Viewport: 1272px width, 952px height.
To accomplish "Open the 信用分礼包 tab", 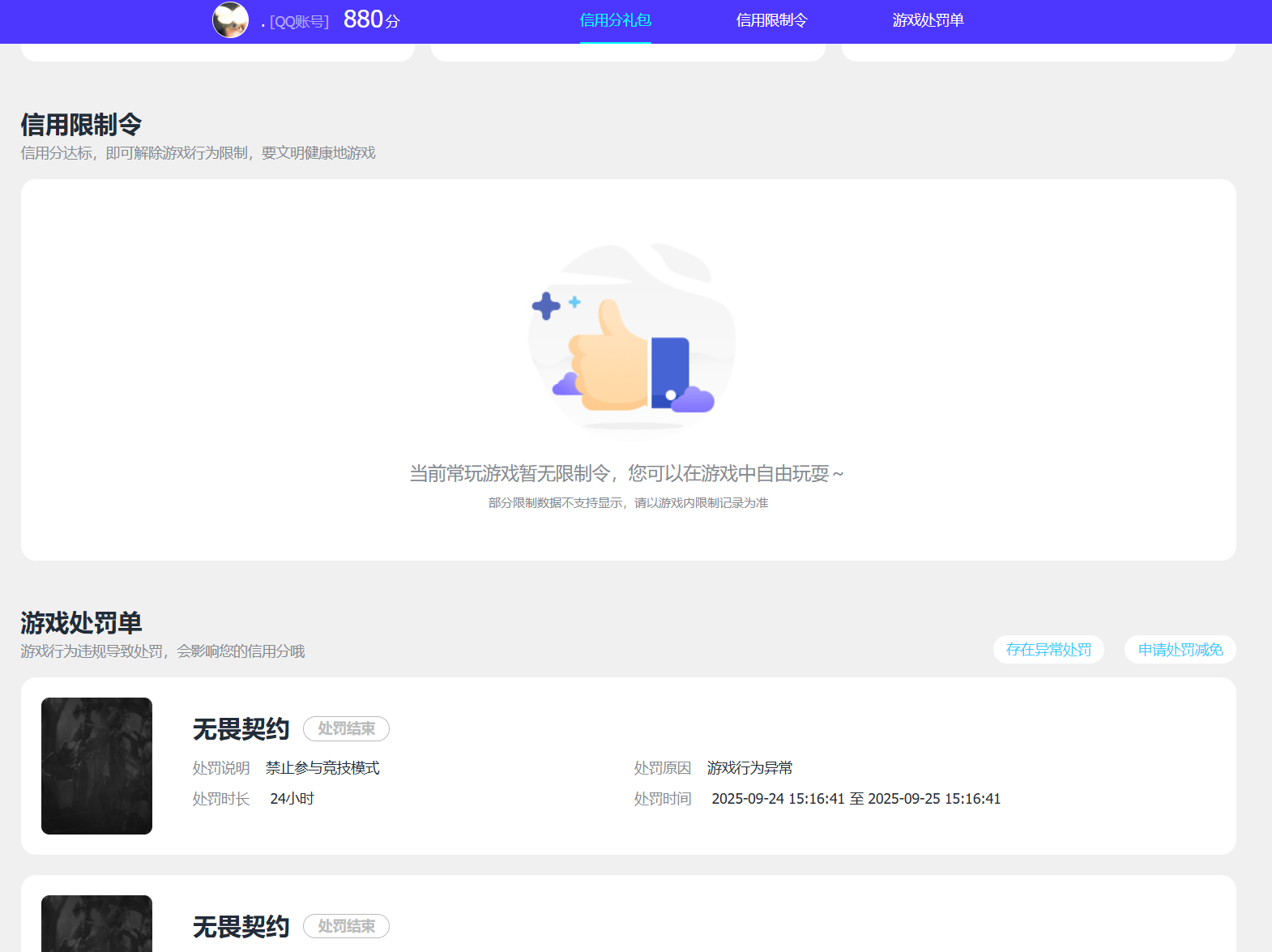I will click(x=616, y=20).
